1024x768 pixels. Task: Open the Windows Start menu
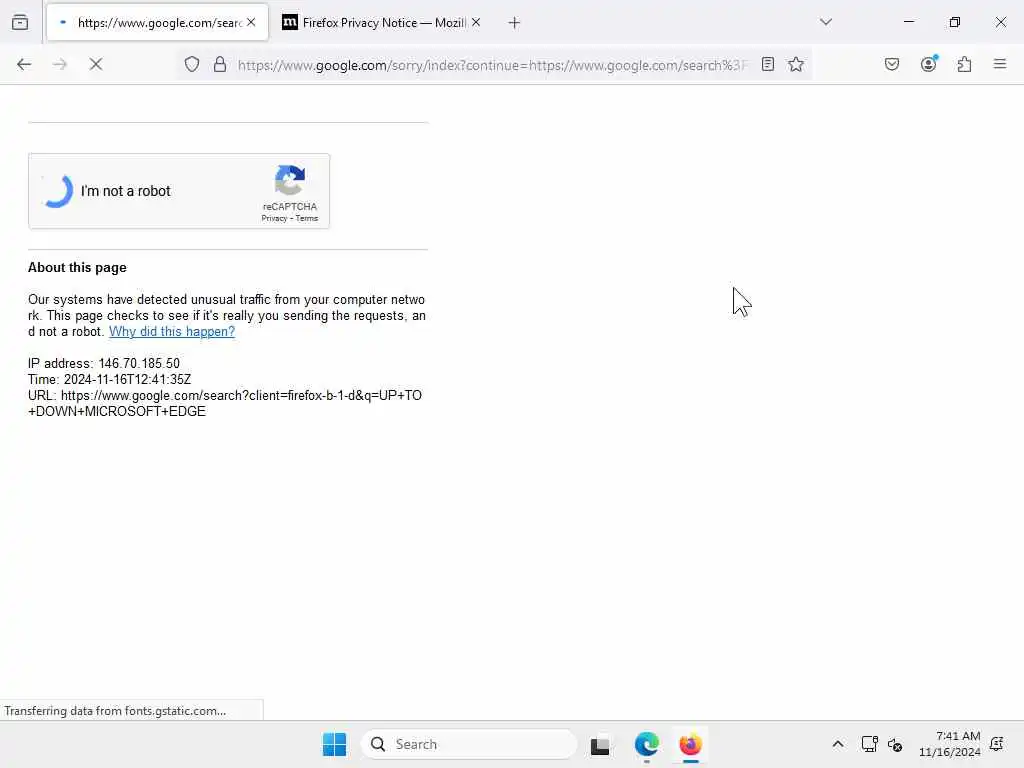(334, 744)
